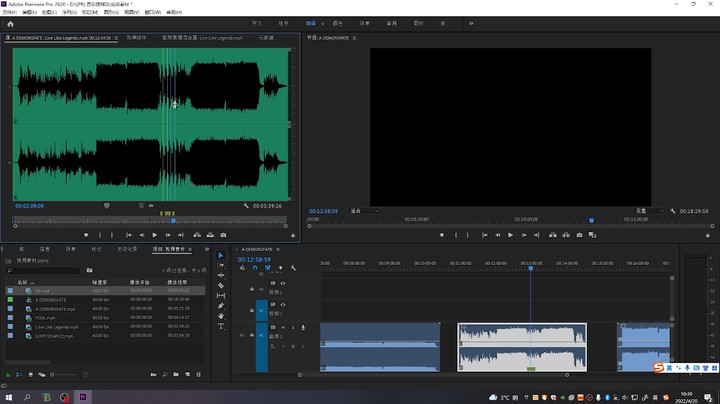This screenshot has width=720, height=404.
Task: Click Program monitor playhead scrubber
Action: click(591, 221)
